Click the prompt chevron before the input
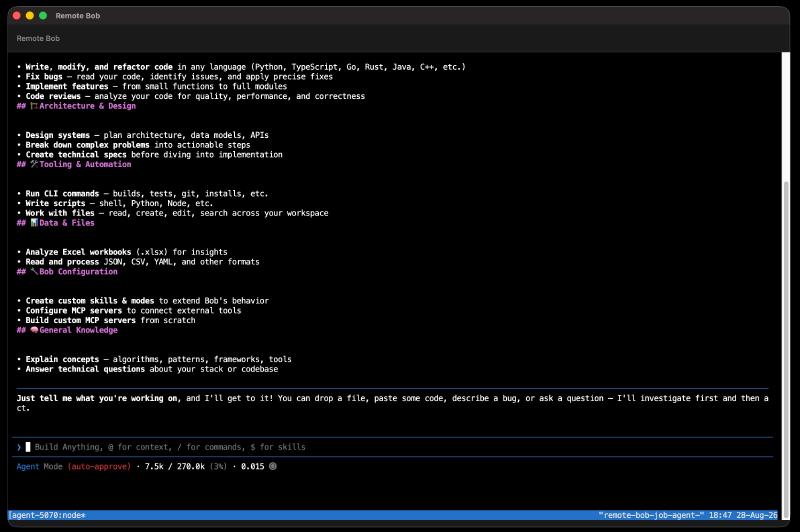The width and height of the screenshot is (800, 532). (19, 447)
